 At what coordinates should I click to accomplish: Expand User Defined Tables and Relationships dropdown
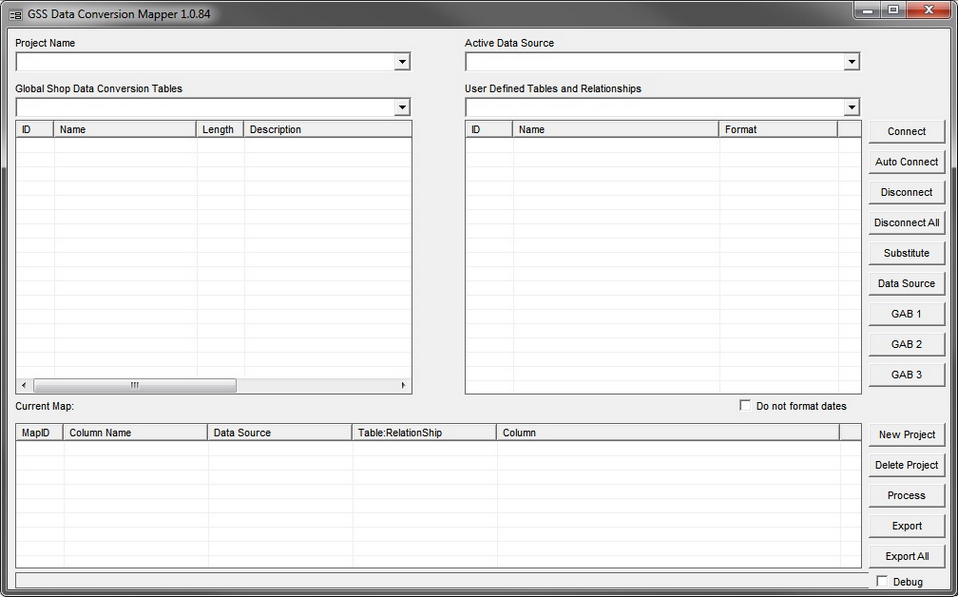[x=851, y=108]
